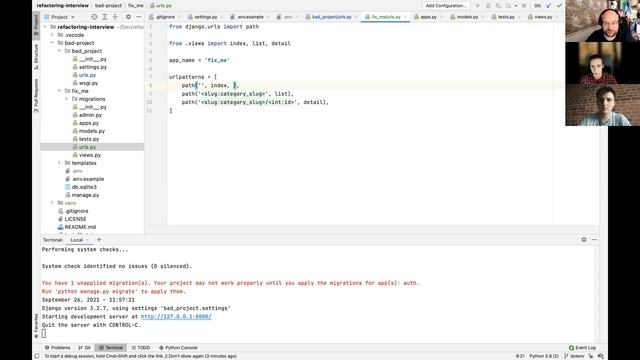Click the locate-in-tree target icon in Project panel
Image resolution: width=640 pixels, height=360 pixels.
(x=94, y=17)
